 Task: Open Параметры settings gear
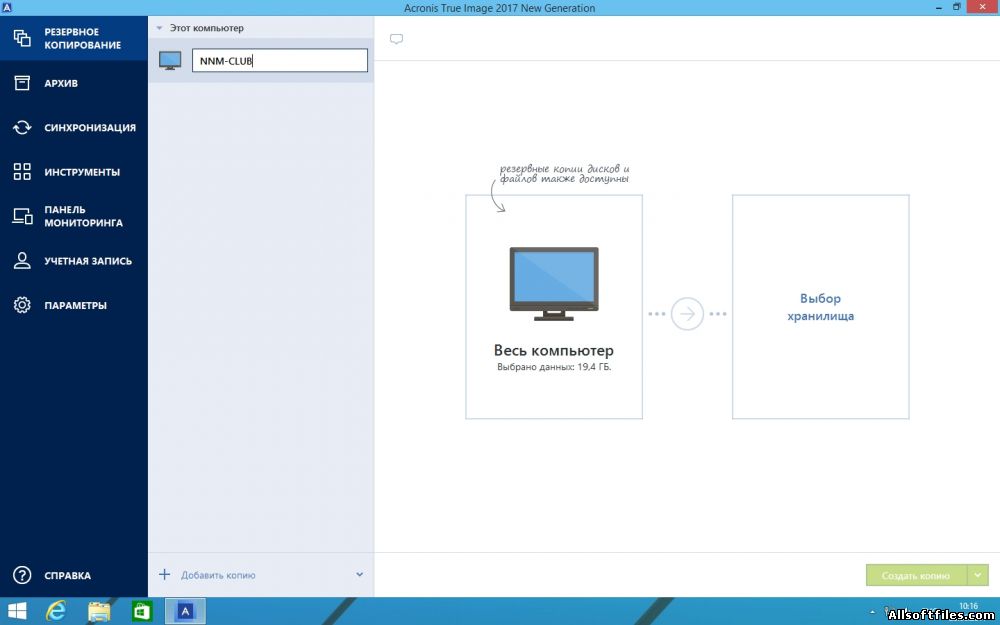pos(22,305)
